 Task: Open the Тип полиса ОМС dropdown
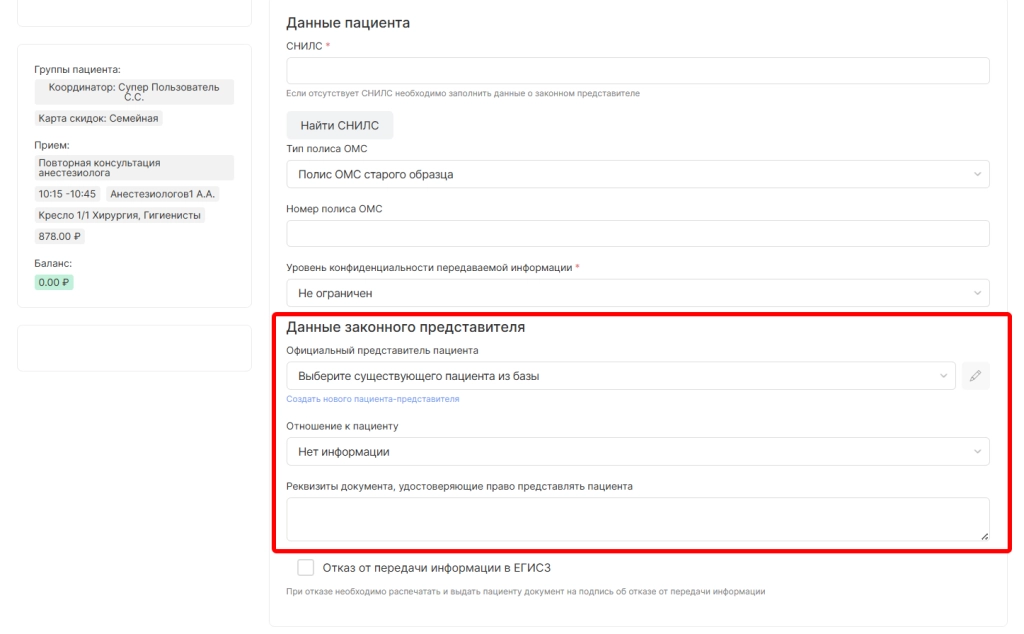637,174
